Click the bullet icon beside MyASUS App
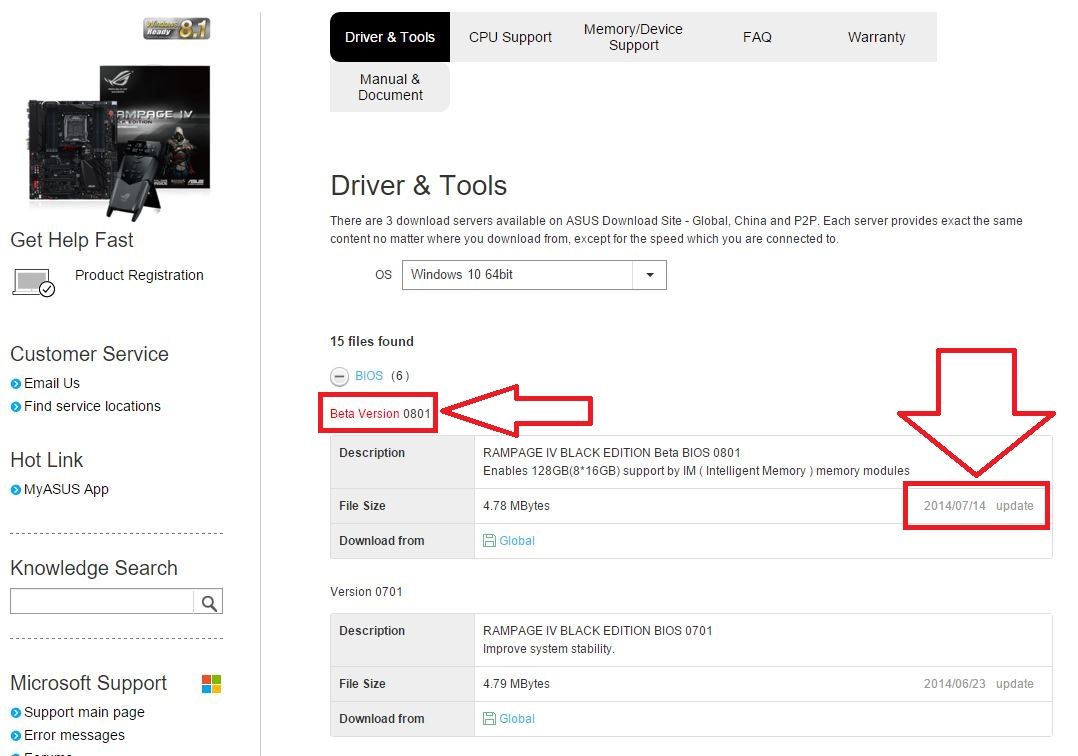1078x756 pixels. [x=16, y=490]
